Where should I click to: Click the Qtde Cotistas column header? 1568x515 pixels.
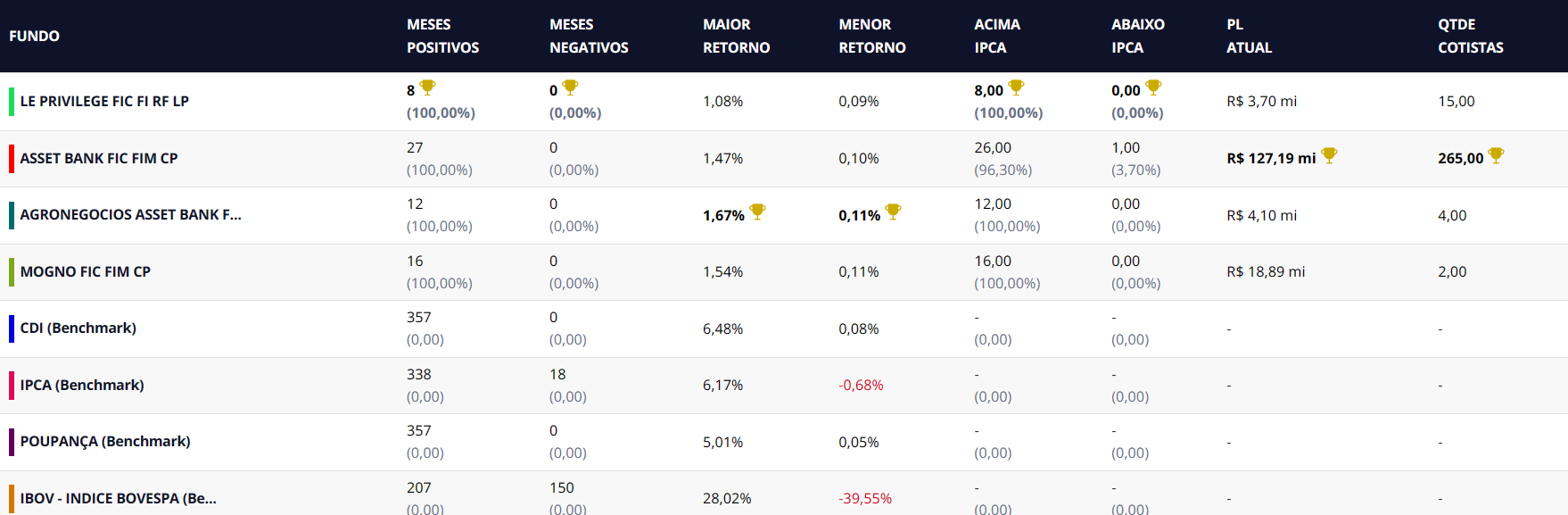1470,36
